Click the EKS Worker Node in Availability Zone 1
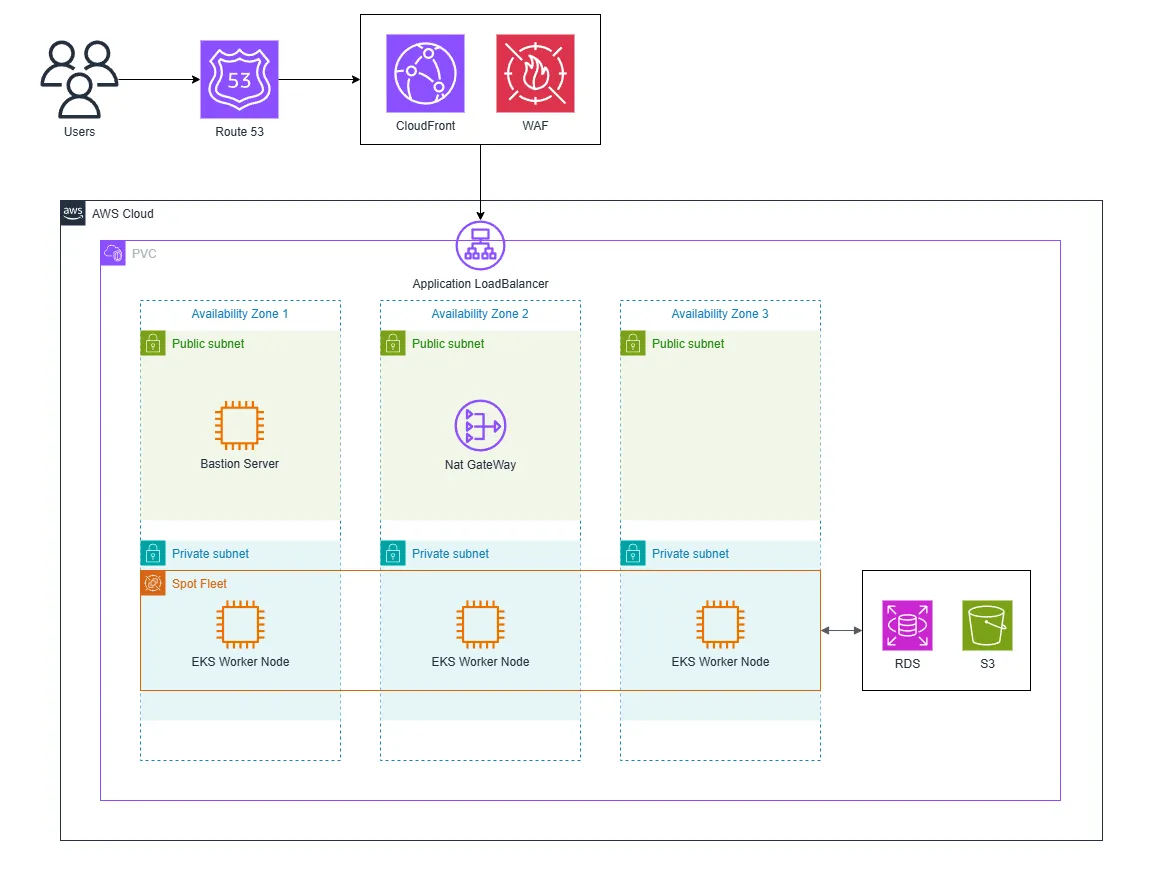The height and width of the screenshot is (880, 1160). [x=239, y=623]
